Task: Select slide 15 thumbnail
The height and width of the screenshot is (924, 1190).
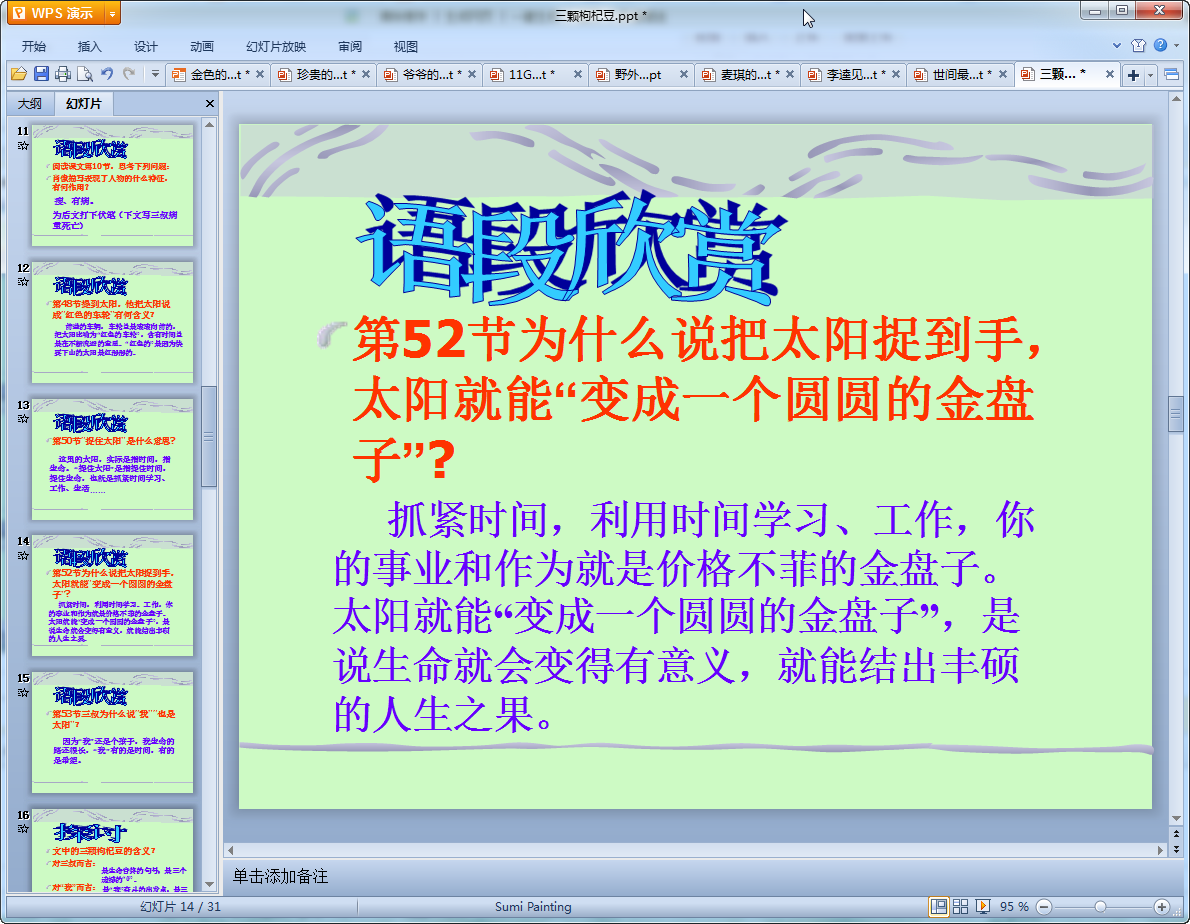Action: point(112,732)
